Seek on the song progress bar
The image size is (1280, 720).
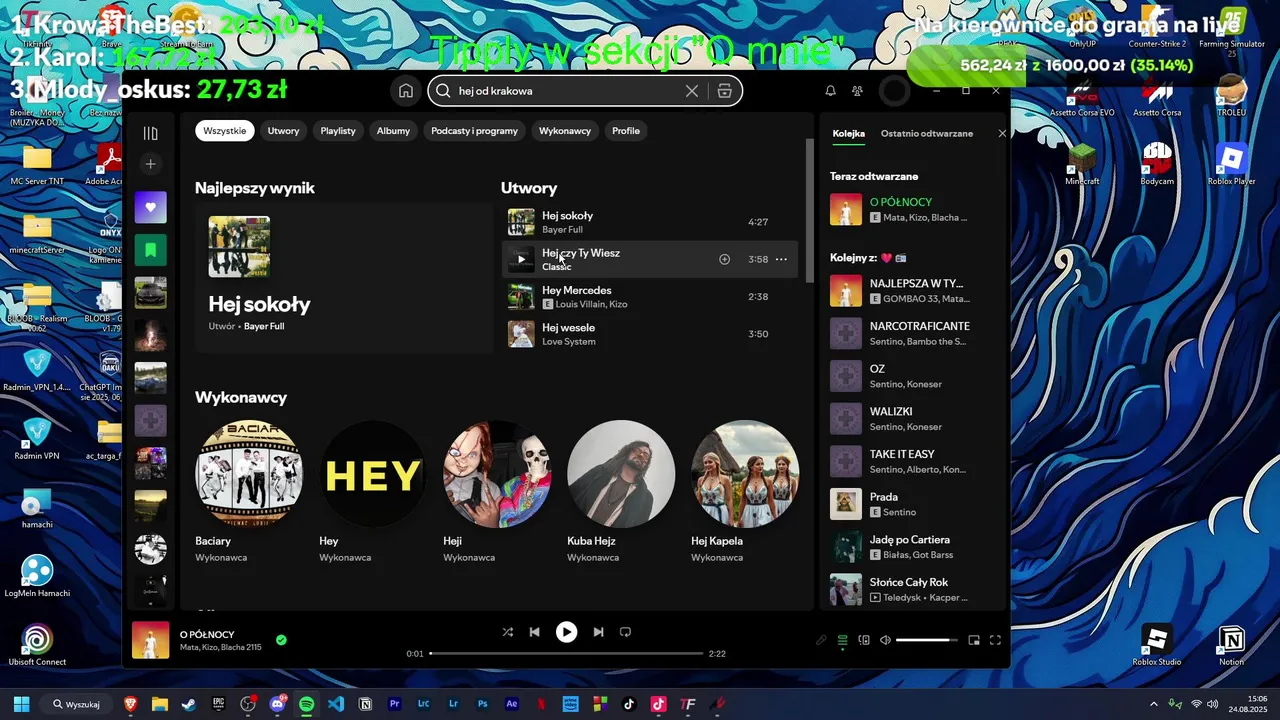(567, 653)
